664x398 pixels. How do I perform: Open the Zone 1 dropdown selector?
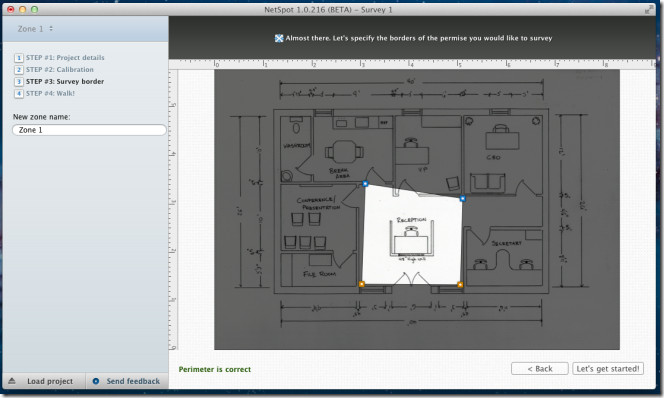pyautogui.click(x=36, y=29)
